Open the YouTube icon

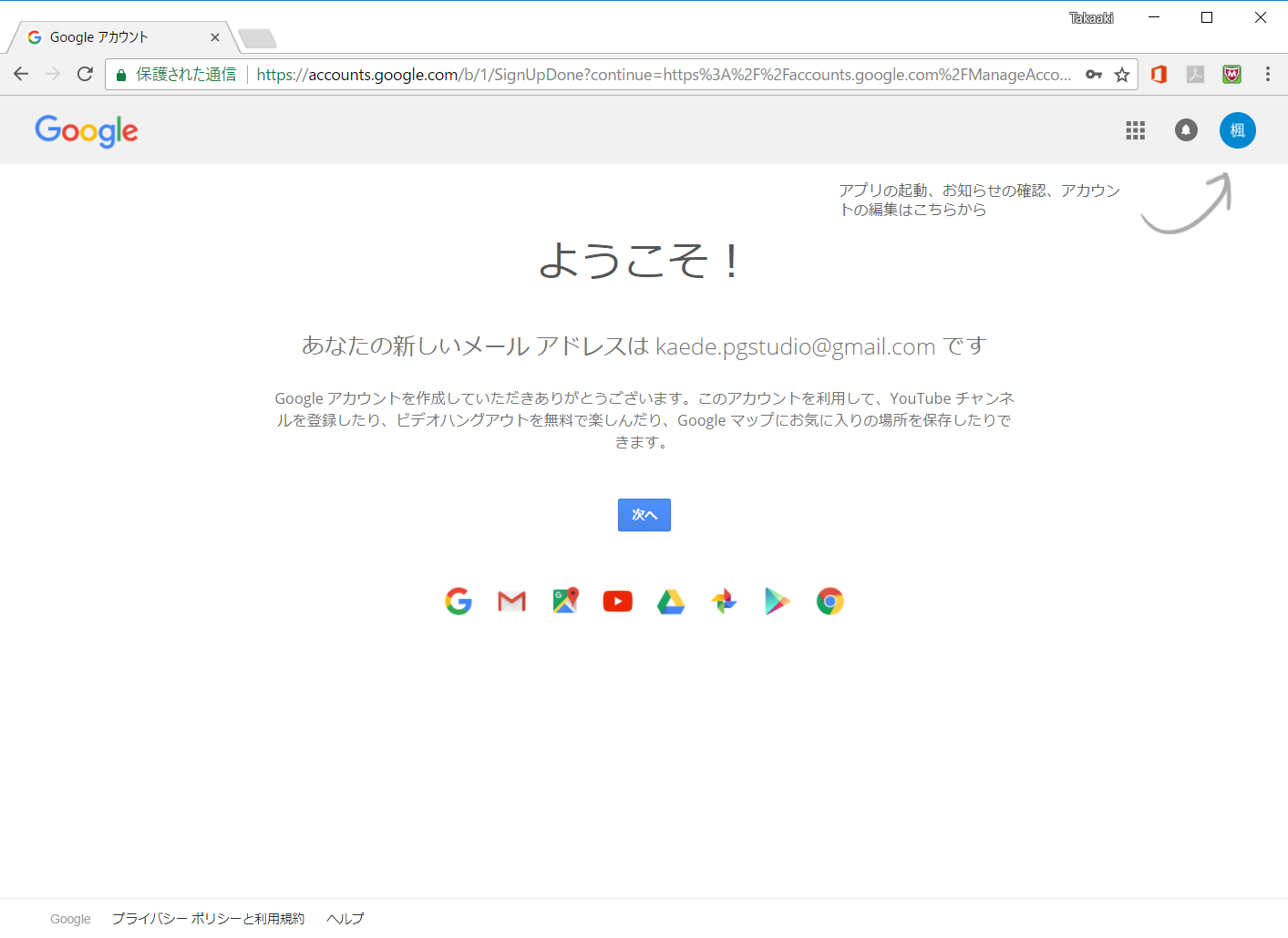click(x=618, y=601)
